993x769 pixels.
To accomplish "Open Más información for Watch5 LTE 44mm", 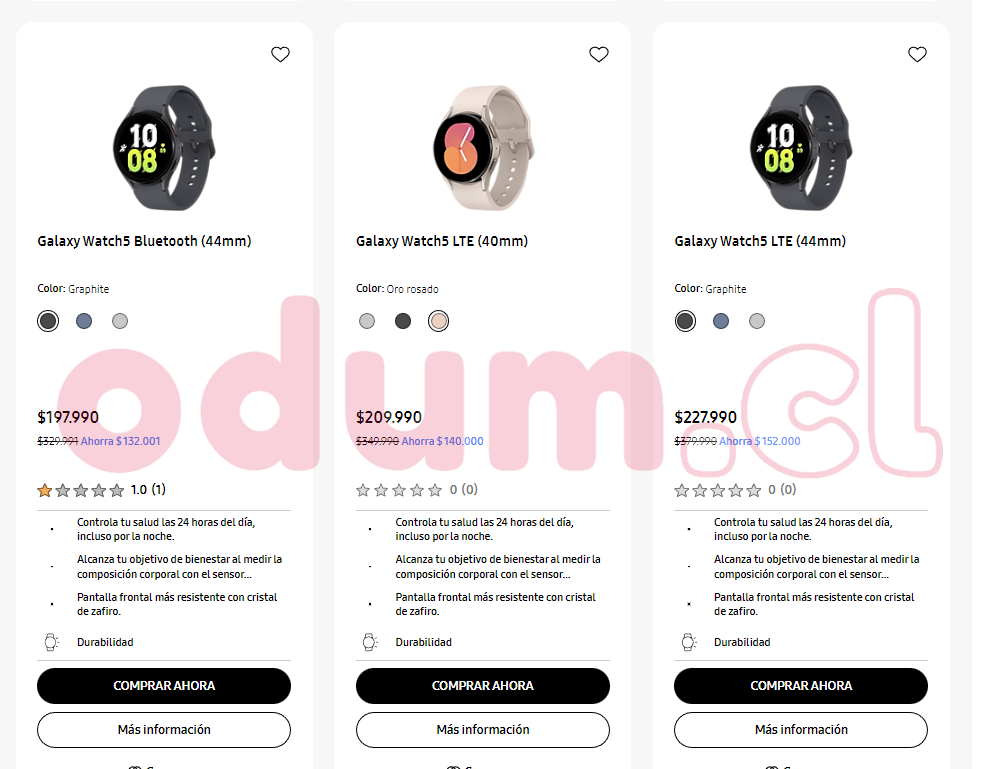I will tap(801, 730).
